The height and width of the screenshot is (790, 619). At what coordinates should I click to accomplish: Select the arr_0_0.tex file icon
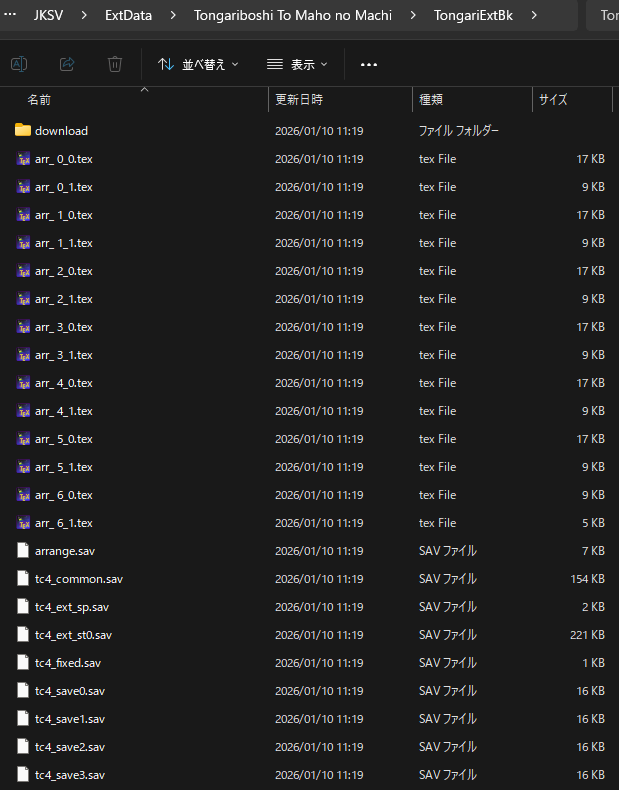(23, 159)
